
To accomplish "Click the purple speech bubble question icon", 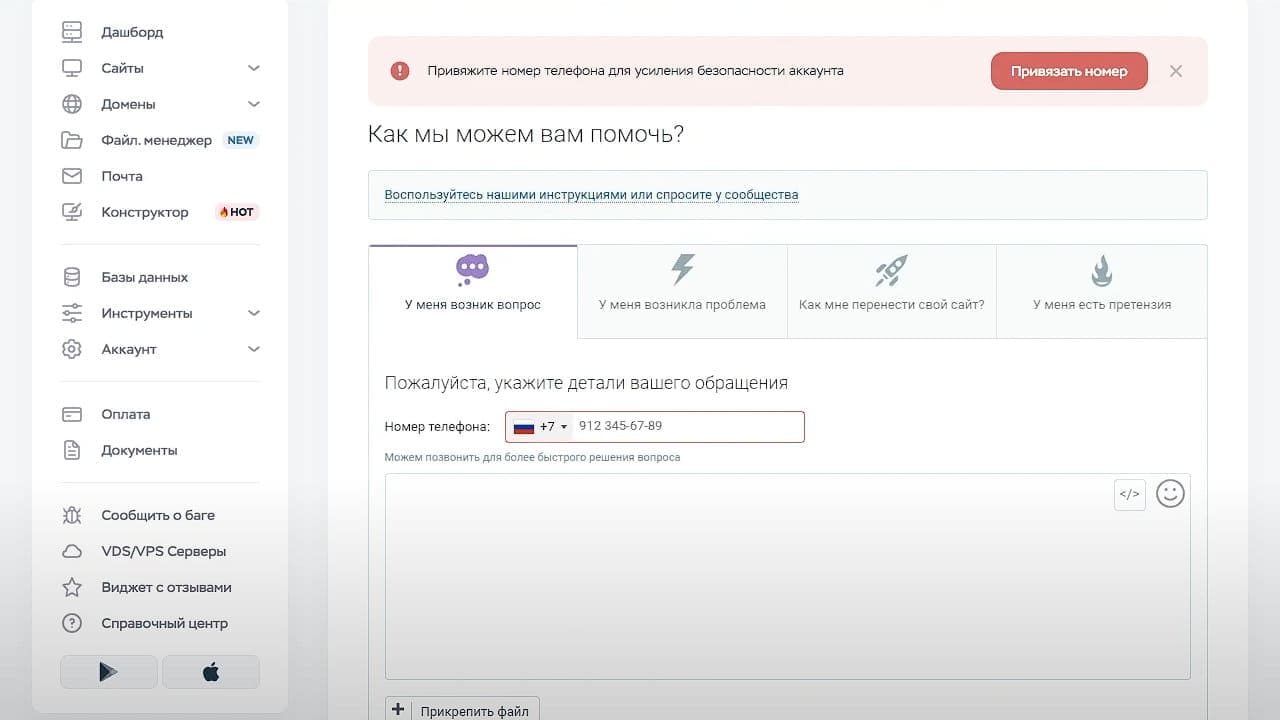I will click(x=473, y=270).
